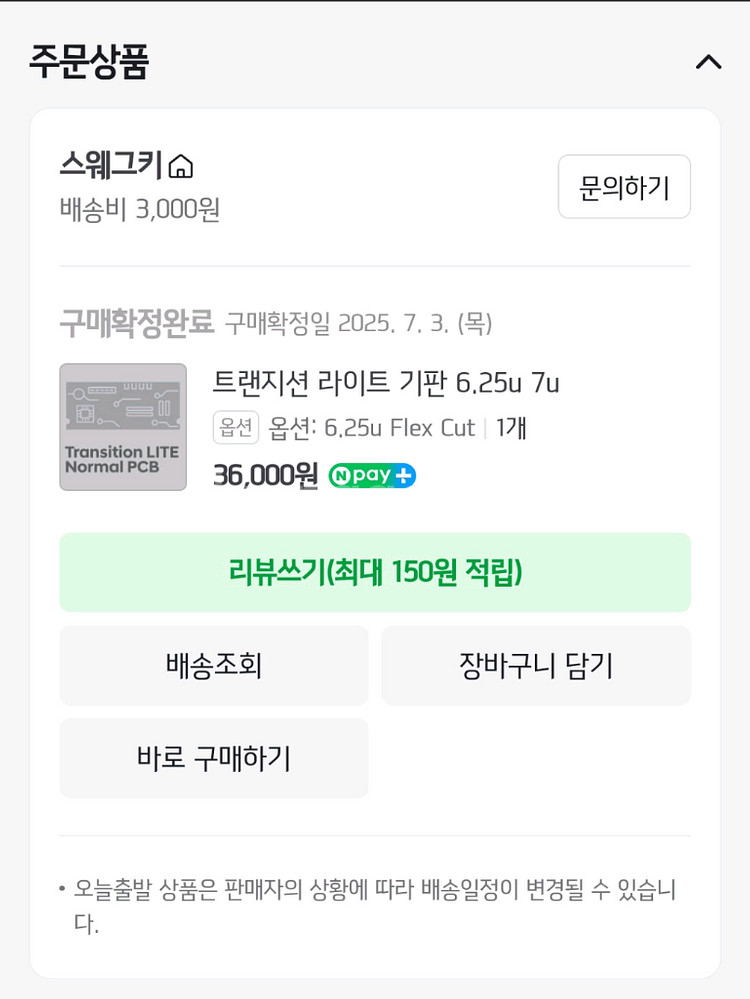The height and width of the screenshot is (999, 750).
Task: Click the 옵션 badge label
Action: 236,427
